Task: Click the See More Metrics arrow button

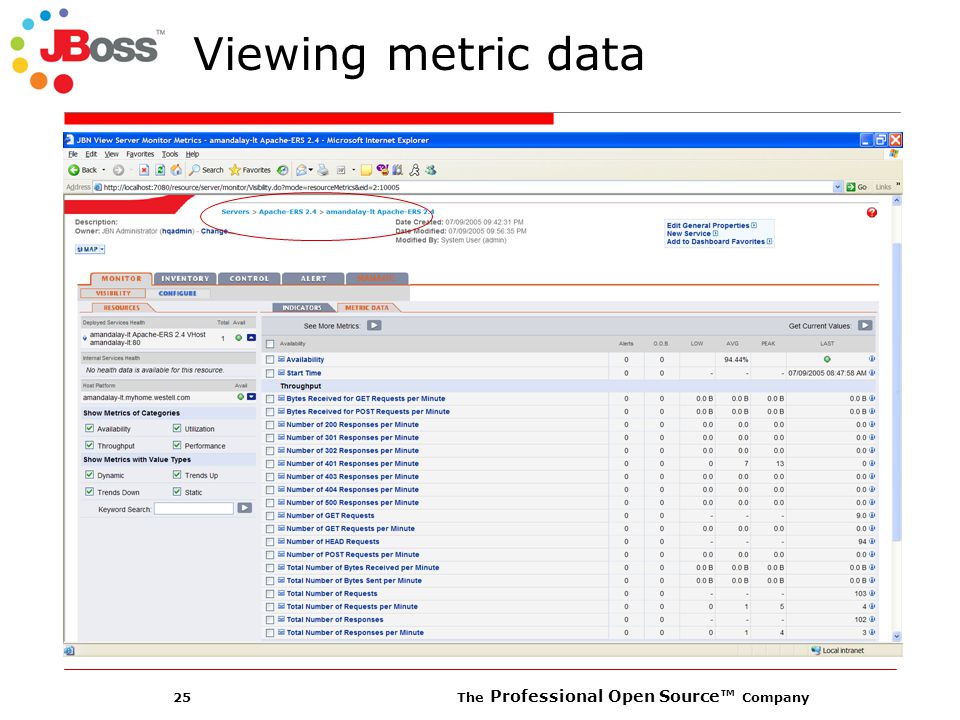Action: tap(374, 326)
